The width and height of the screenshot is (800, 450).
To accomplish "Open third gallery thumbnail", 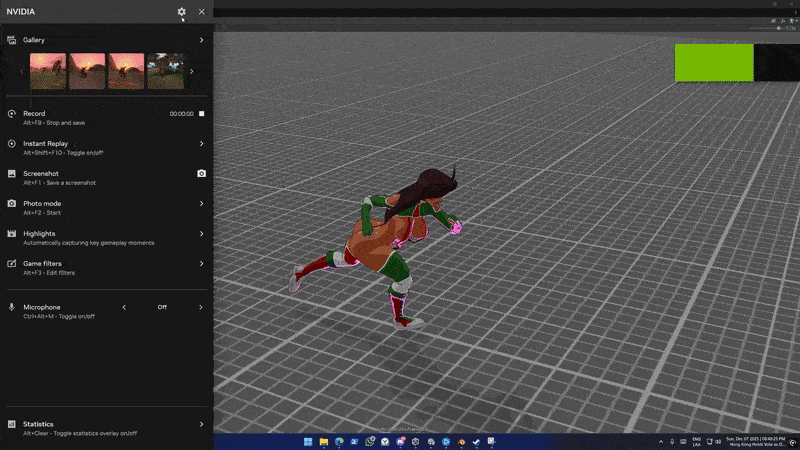I will pos(126,71).
